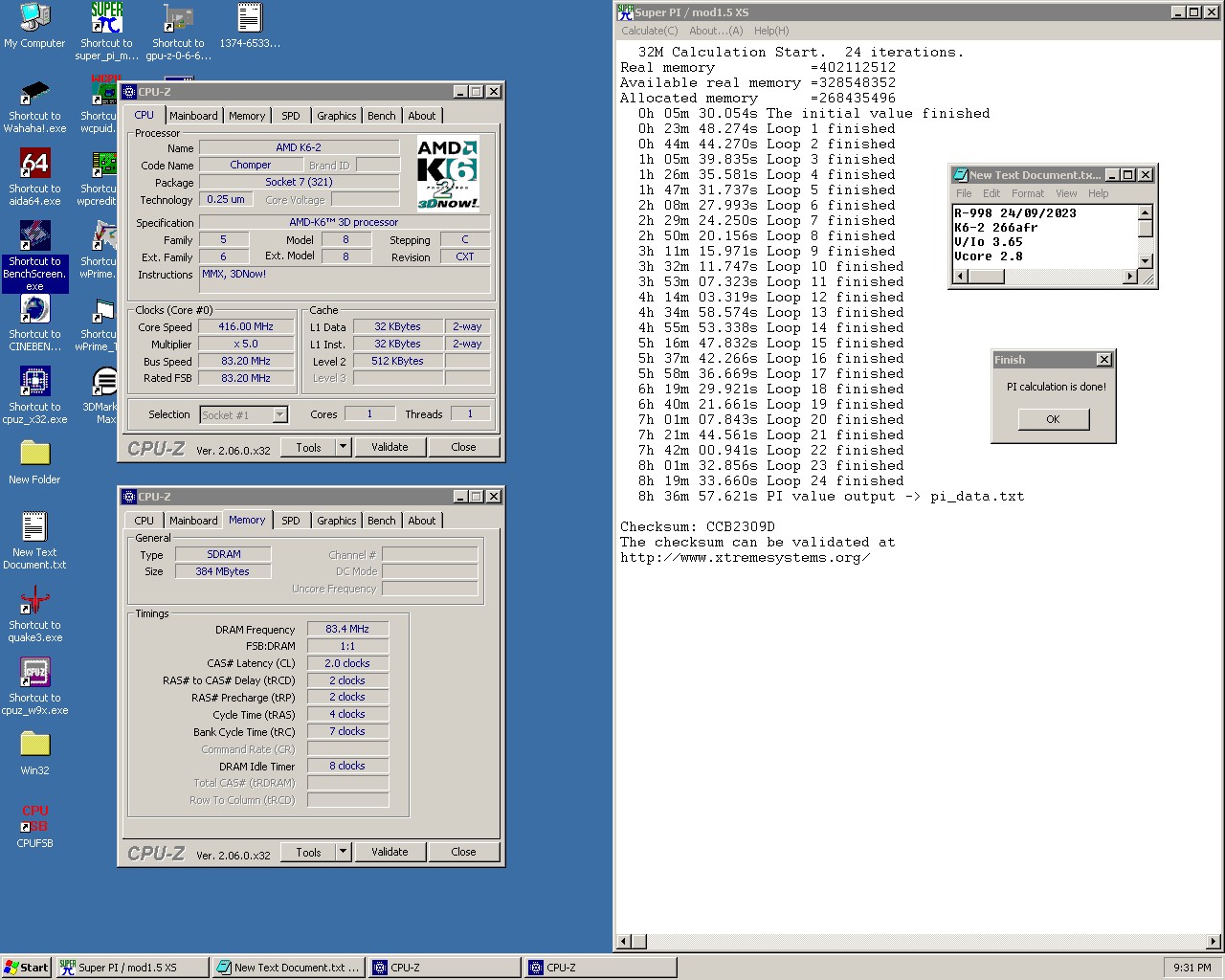Switch to Super PI taskbar button

coord(132,968)
